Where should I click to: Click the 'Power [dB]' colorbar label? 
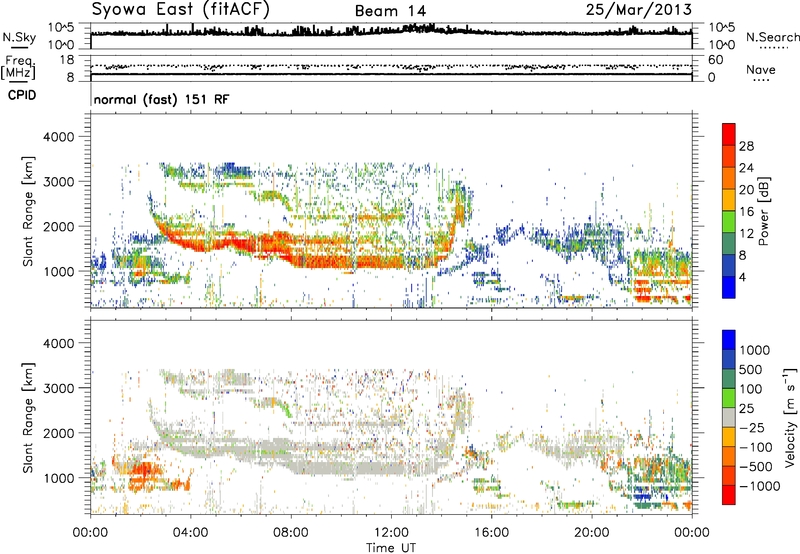coord(764,211)
